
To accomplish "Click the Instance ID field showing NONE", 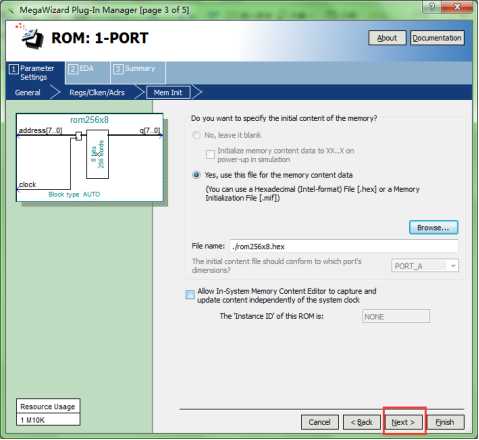I will click(x=396, y=316).
